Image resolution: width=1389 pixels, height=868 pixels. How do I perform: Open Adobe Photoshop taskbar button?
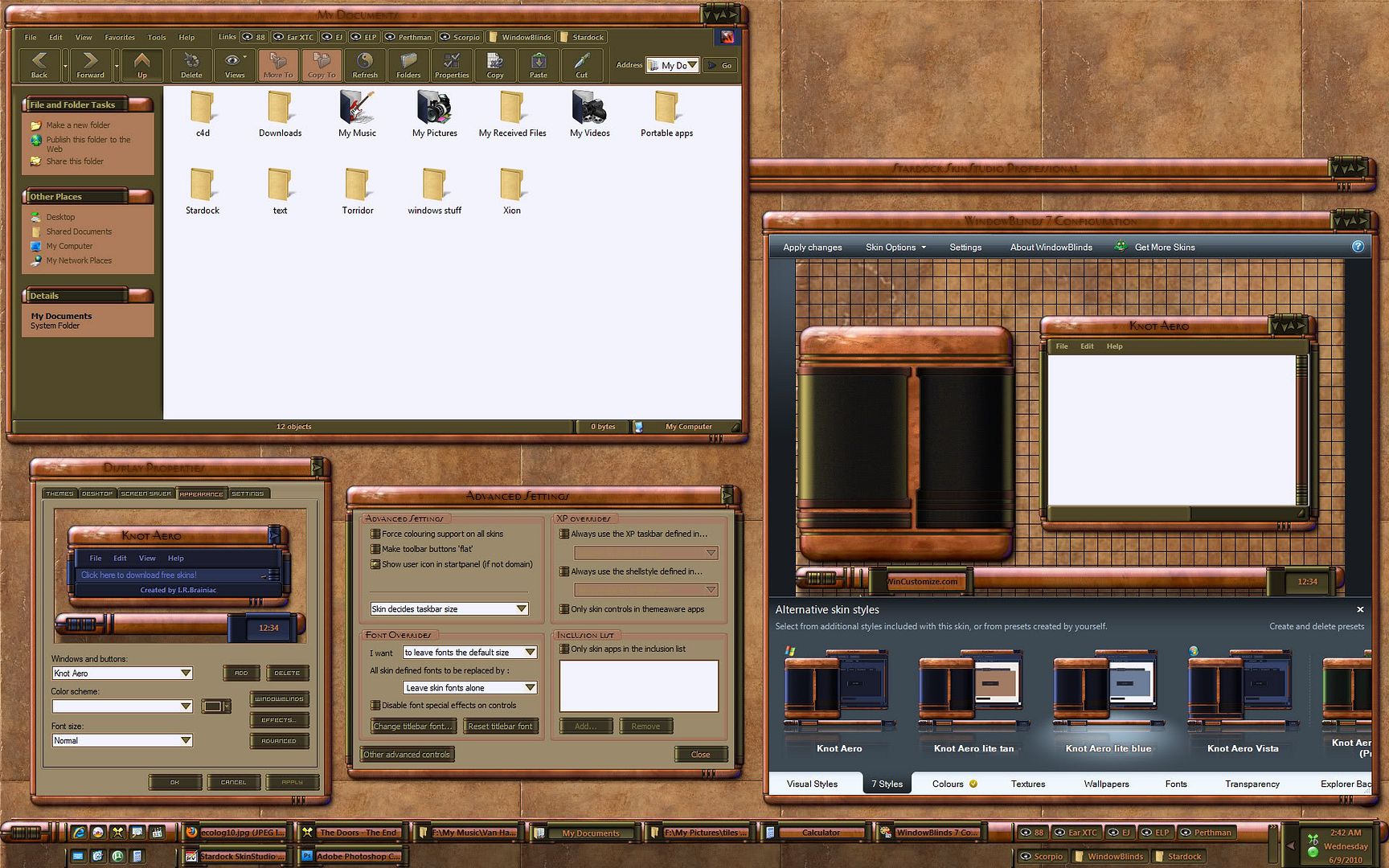[350, 857]
